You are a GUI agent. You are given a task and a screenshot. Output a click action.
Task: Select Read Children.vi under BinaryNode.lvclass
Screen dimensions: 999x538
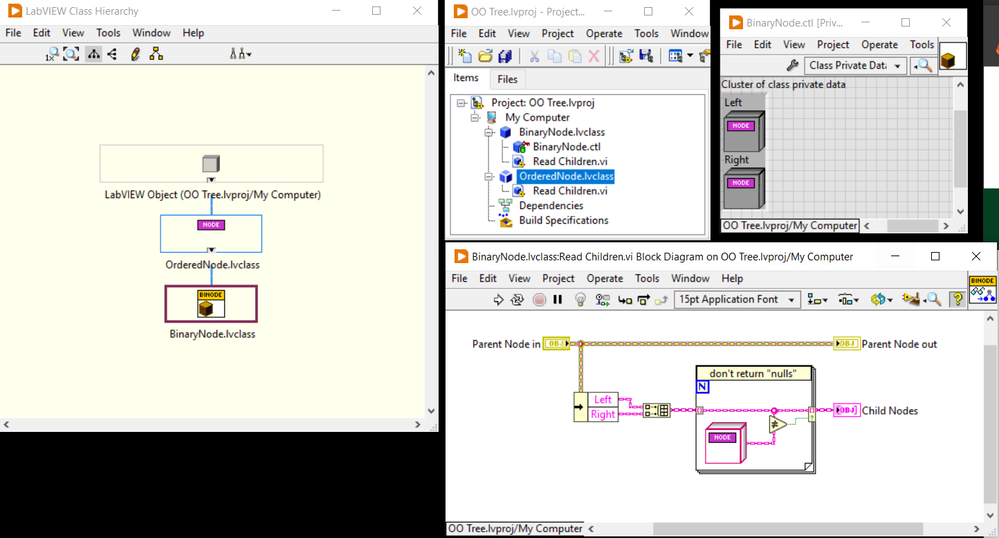[570, 161]
